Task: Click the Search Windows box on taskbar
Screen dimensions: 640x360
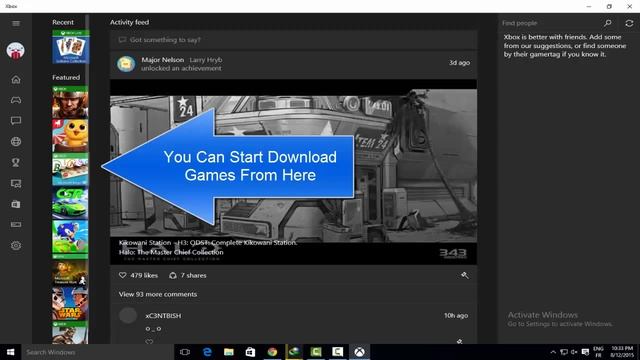Action: [97, 352]
